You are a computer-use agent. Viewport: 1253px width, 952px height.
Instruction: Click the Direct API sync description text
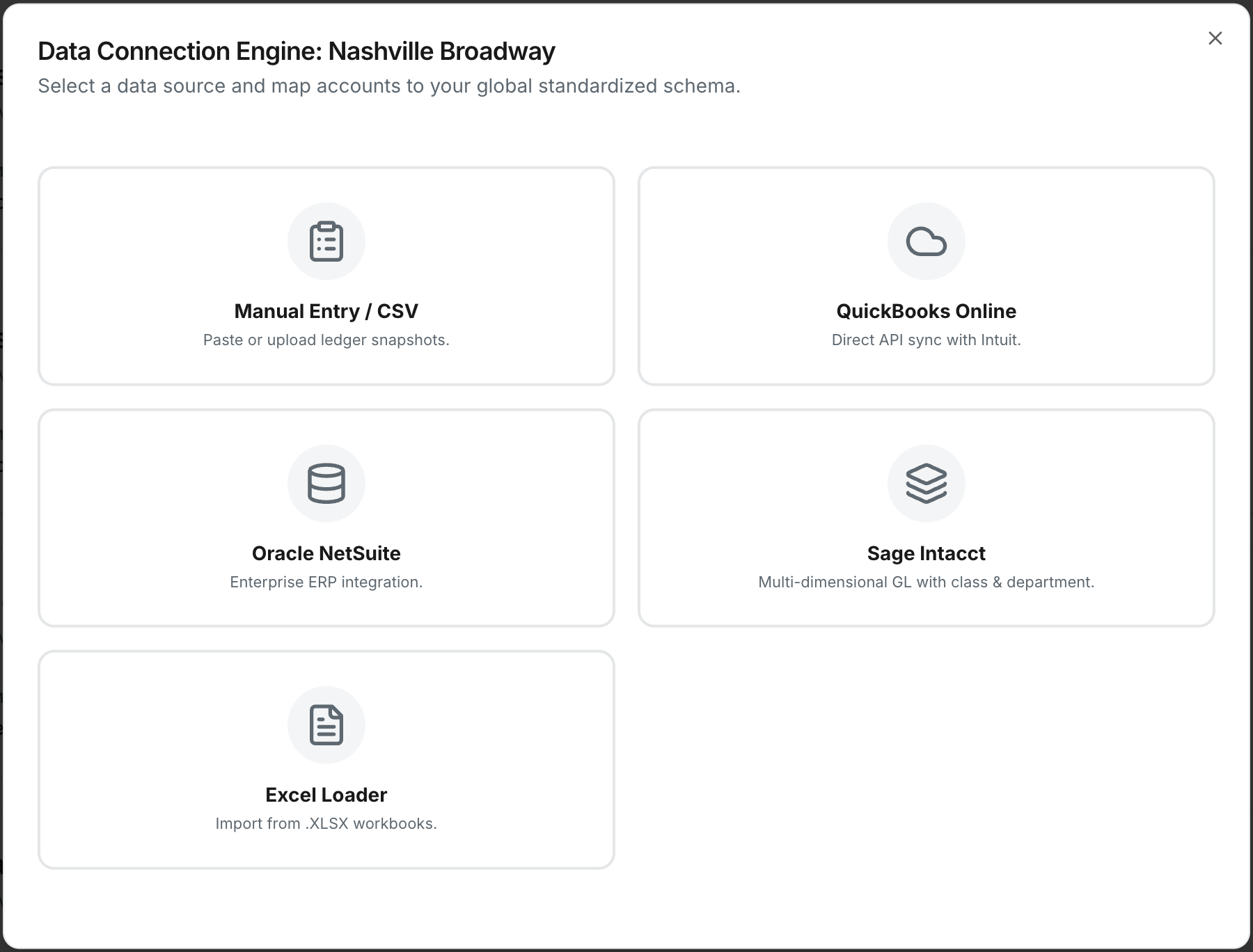point(926,340)
